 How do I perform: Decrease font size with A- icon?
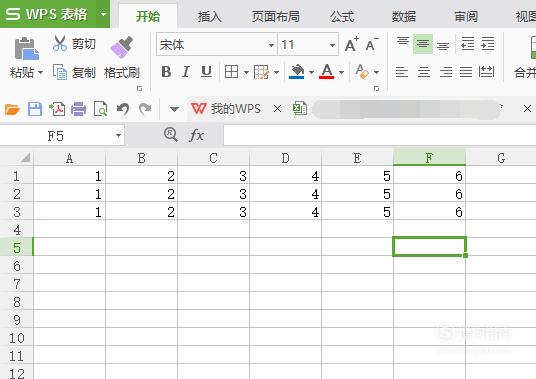(372, 44)
